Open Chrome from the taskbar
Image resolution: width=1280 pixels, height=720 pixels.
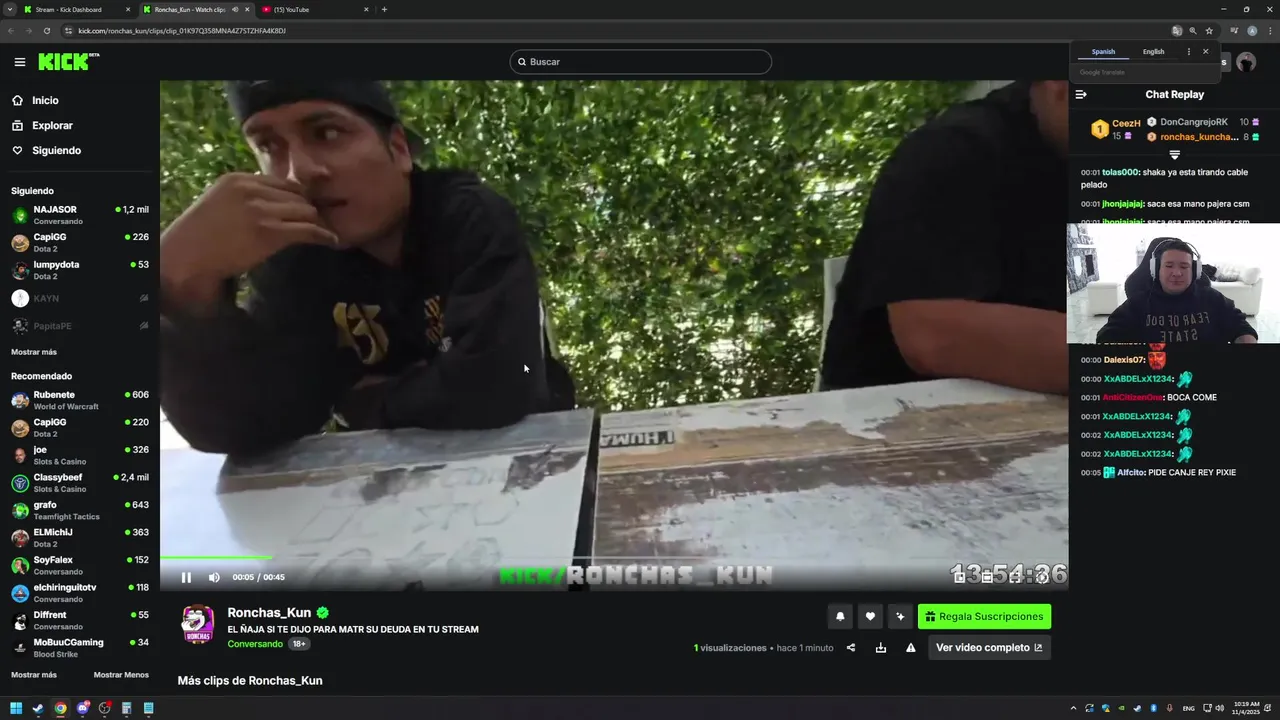coord(60,709)
